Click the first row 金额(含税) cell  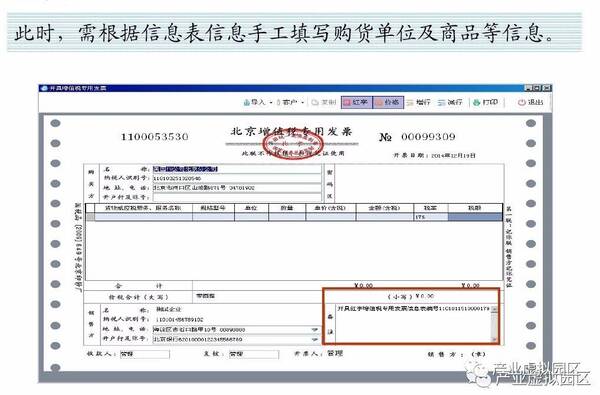point(385,217)
